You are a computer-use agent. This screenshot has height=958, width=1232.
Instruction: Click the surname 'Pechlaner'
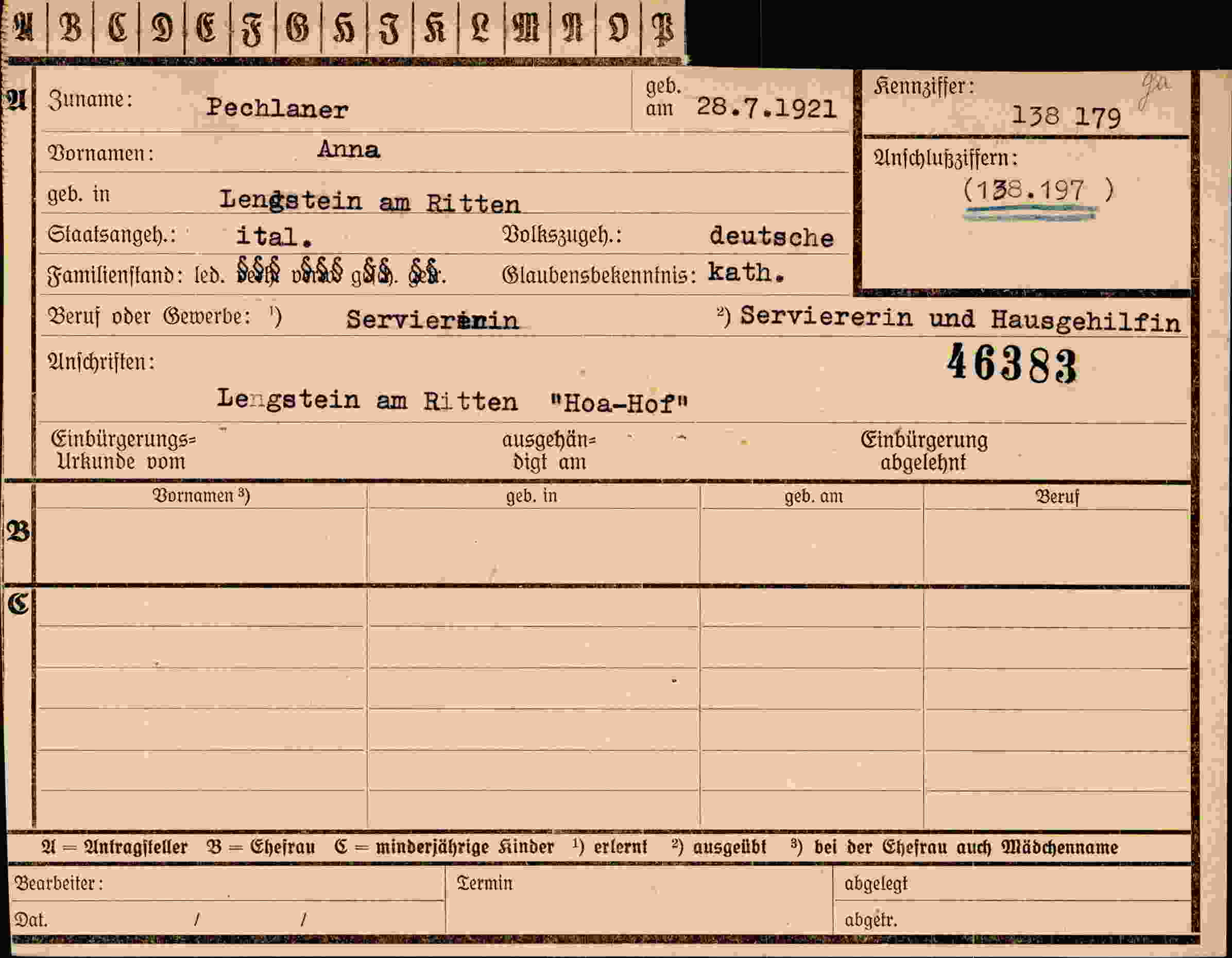point(277,108)
